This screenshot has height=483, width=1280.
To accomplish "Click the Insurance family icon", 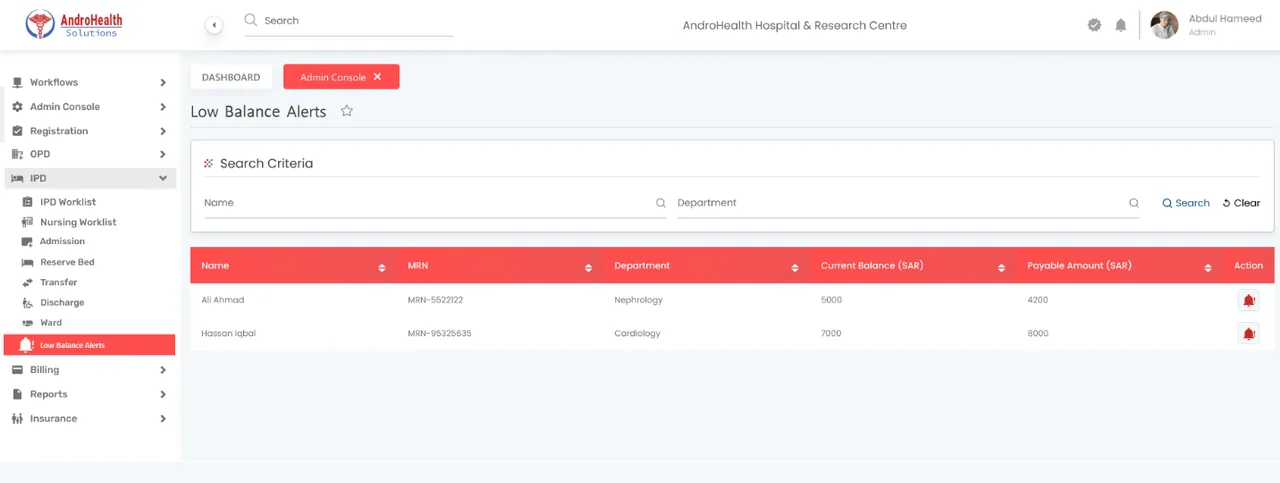I will click(x=17, y=418).
